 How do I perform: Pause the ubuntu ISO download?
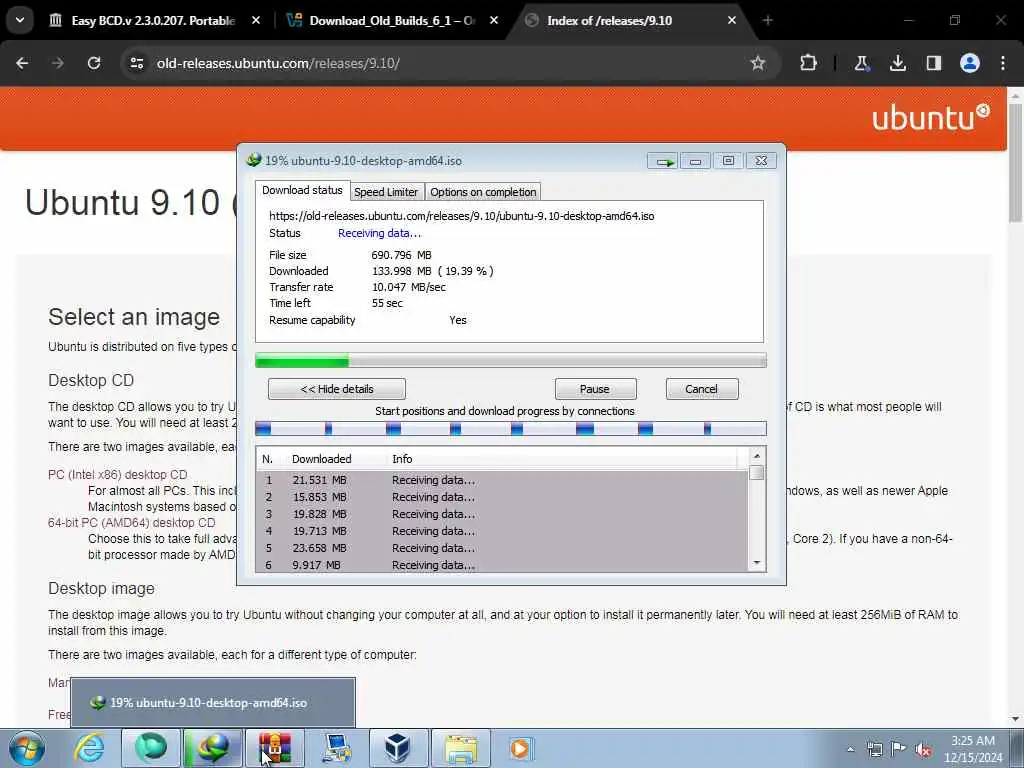click(x=595, y=389)
